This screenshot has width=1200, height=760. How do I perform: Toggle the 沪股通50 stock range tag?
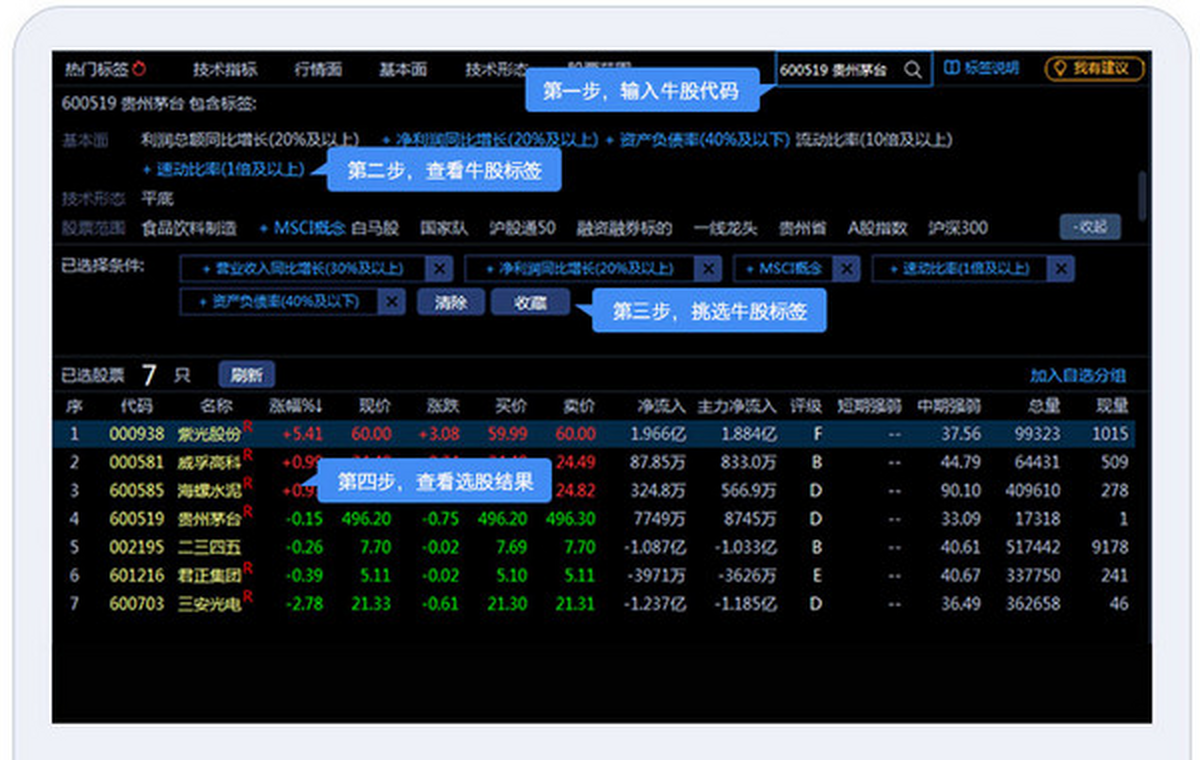click(x=522, y=228)
